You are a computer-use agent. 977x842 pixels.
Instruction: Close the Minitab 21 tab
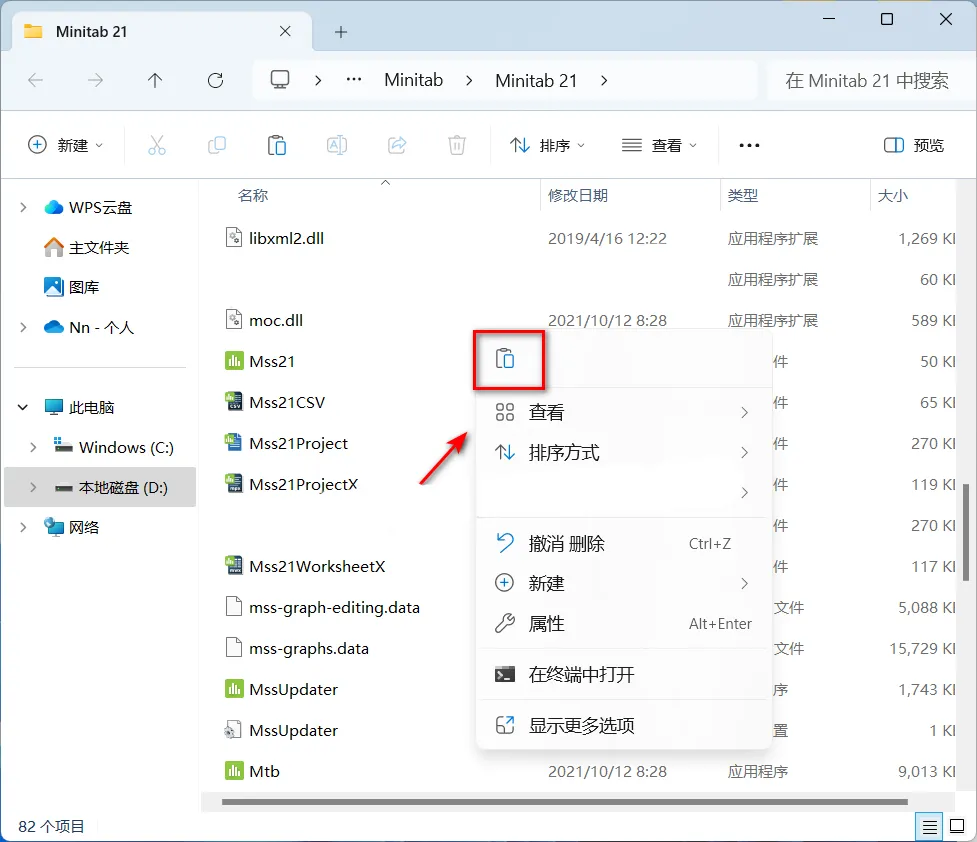click(285, 31)
